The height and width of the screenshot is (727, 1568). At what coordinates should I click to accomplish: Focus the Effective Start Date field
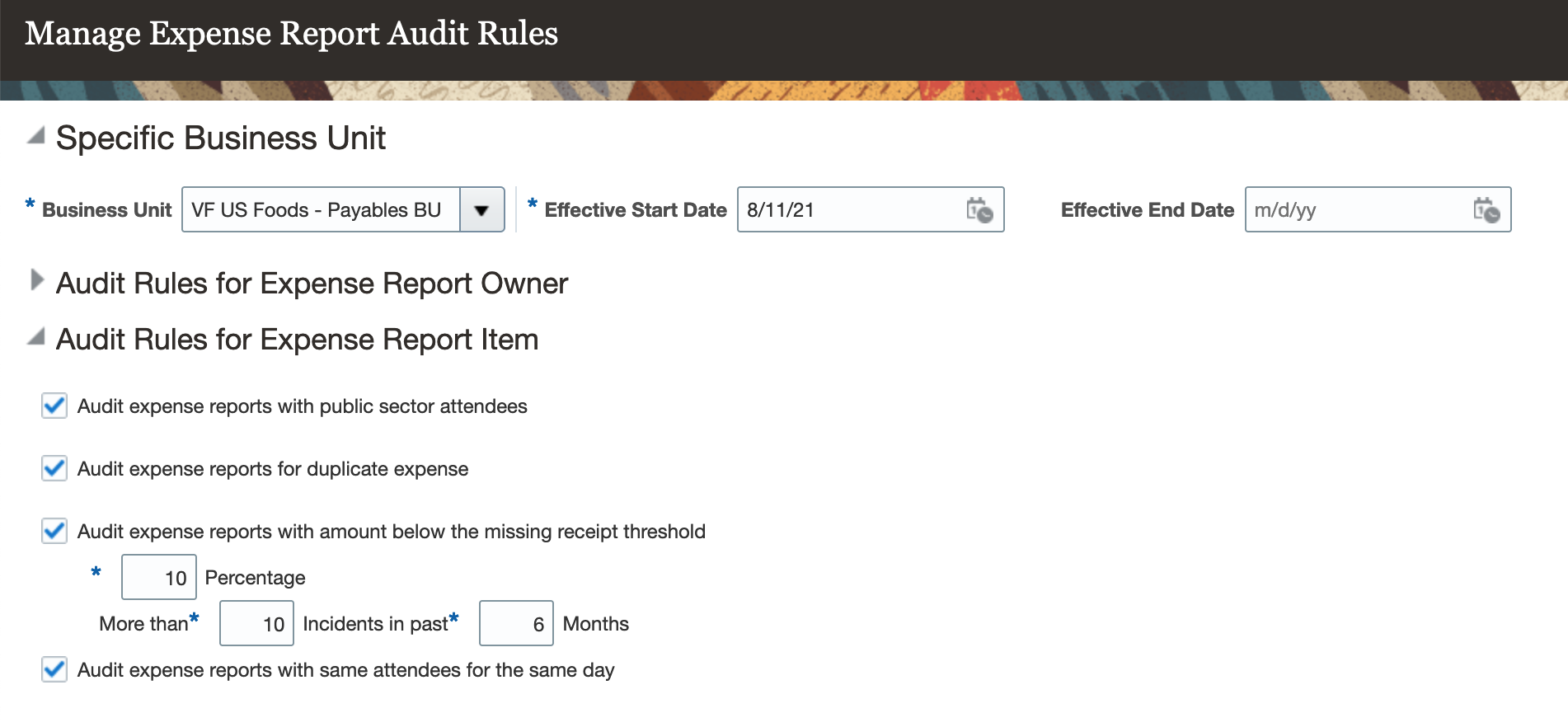pyautogui.click(x=849, y=210)
